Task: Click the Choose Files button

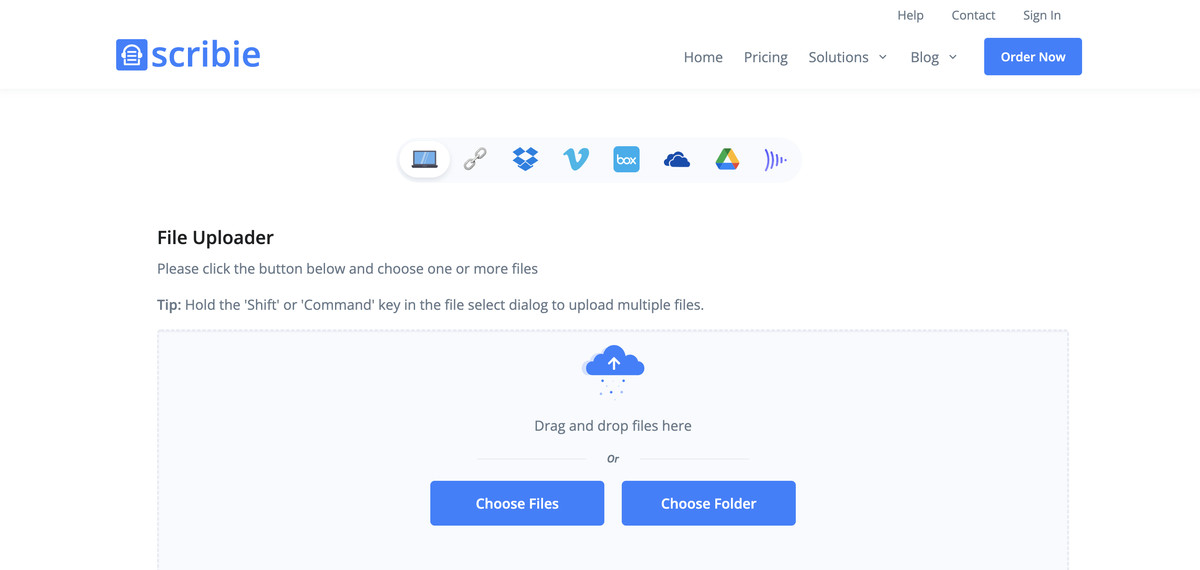Action: (x=517, y=503)
